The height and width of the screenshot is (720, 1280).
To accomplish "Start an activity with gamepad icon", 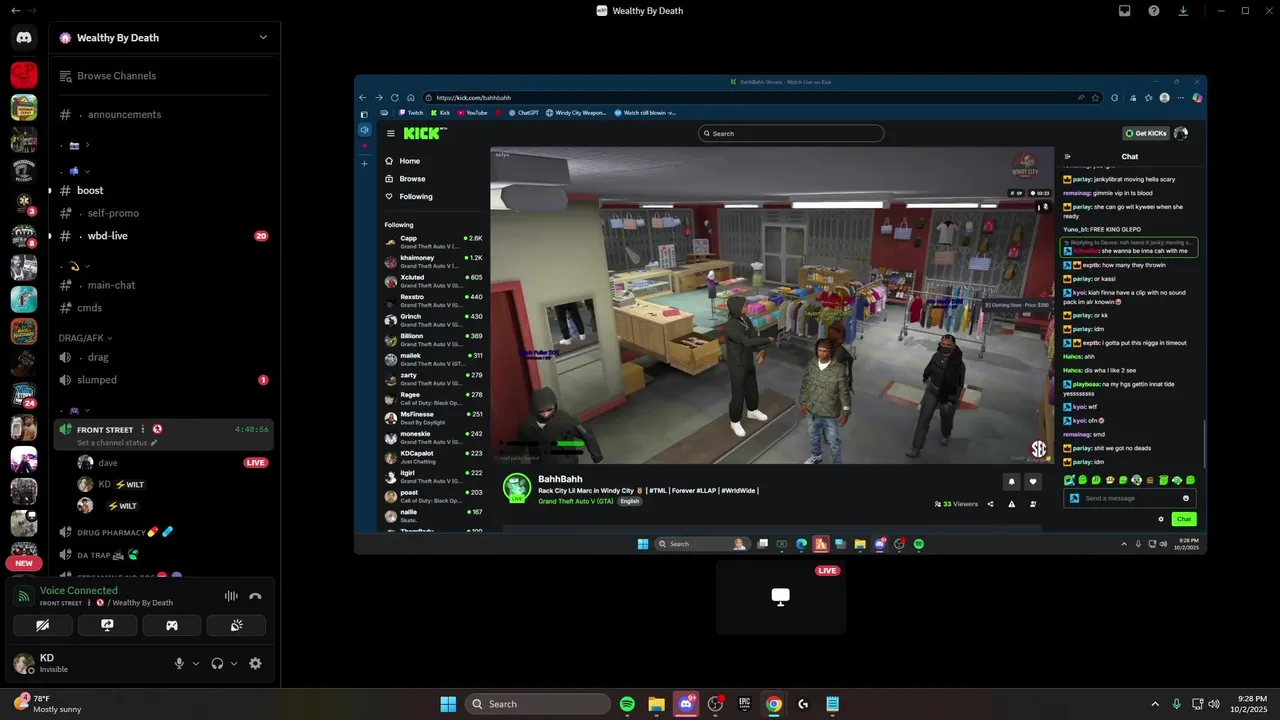I will coord(172,625).
